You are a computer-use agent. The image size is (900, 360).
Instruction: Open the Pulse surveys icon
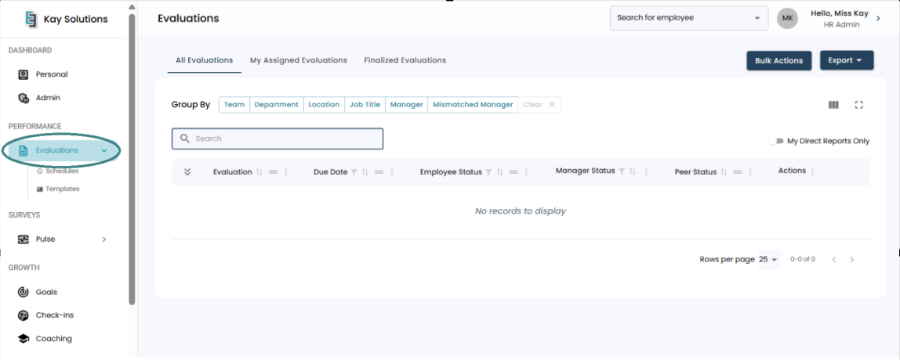point(23,239)
